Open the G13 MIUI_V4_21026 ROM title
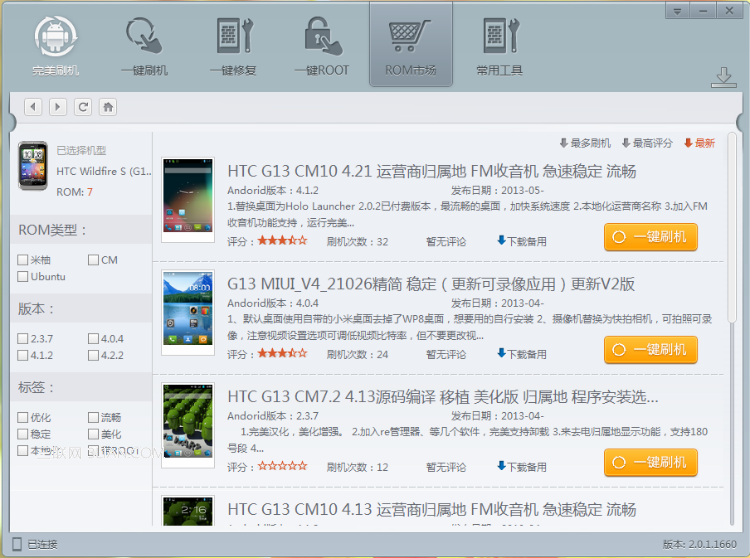 431,284
